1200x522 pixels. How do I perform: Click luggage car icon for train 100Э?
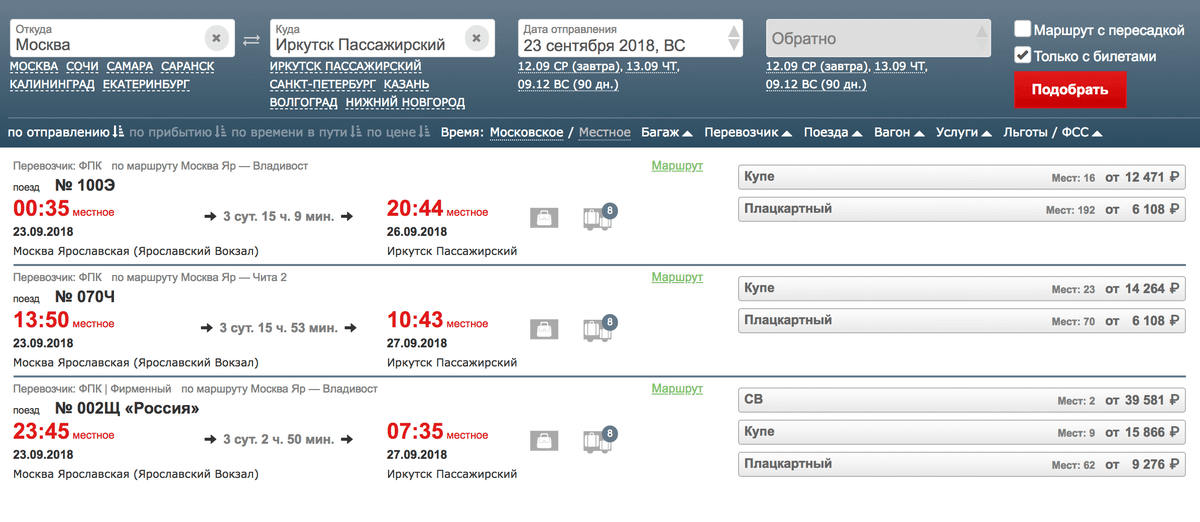coord(598,218)
